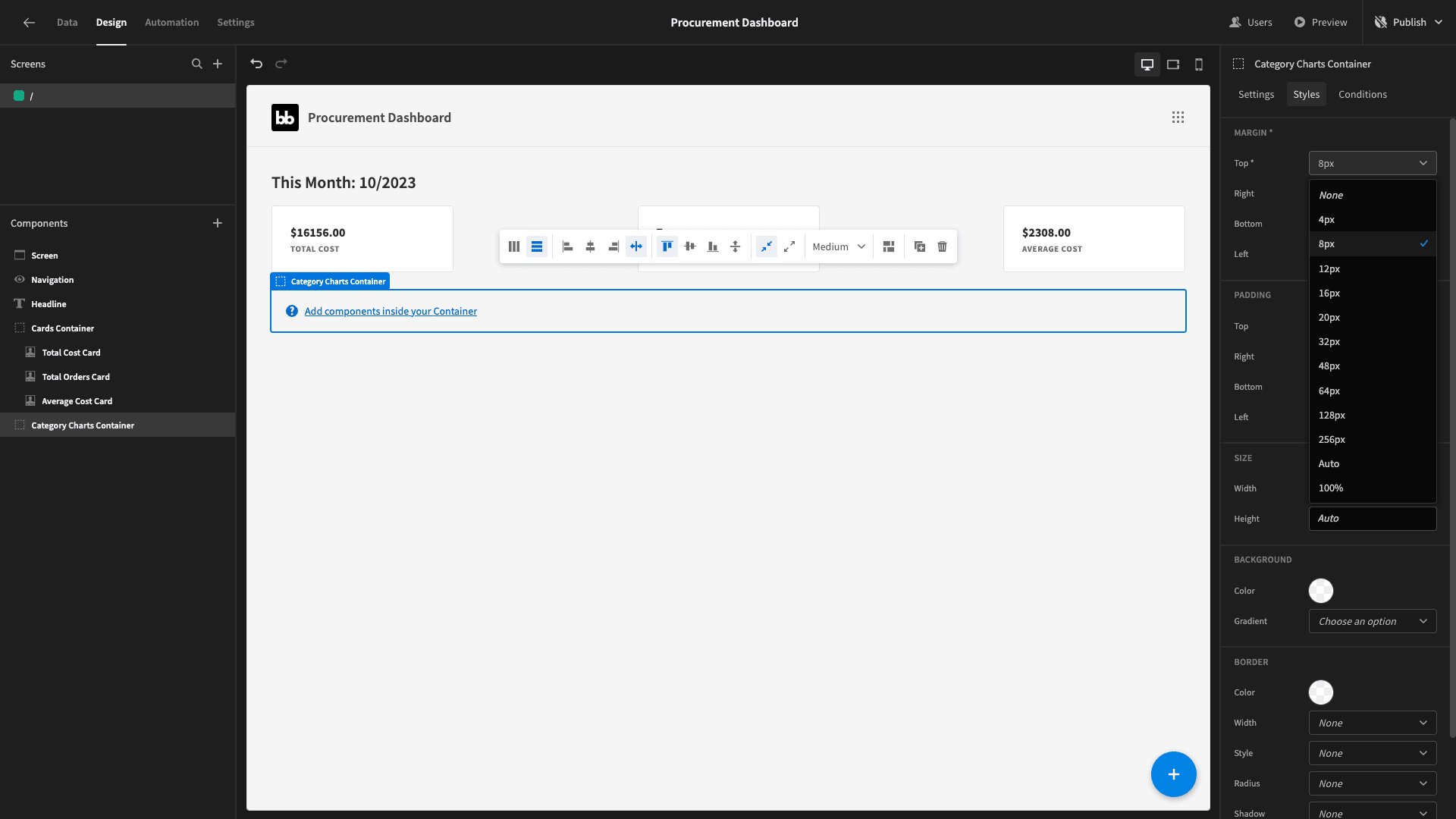Image resolution: width=1456 pixels, height=819 pixels.
Task: Stretch container content vertically
Action: 736,246
